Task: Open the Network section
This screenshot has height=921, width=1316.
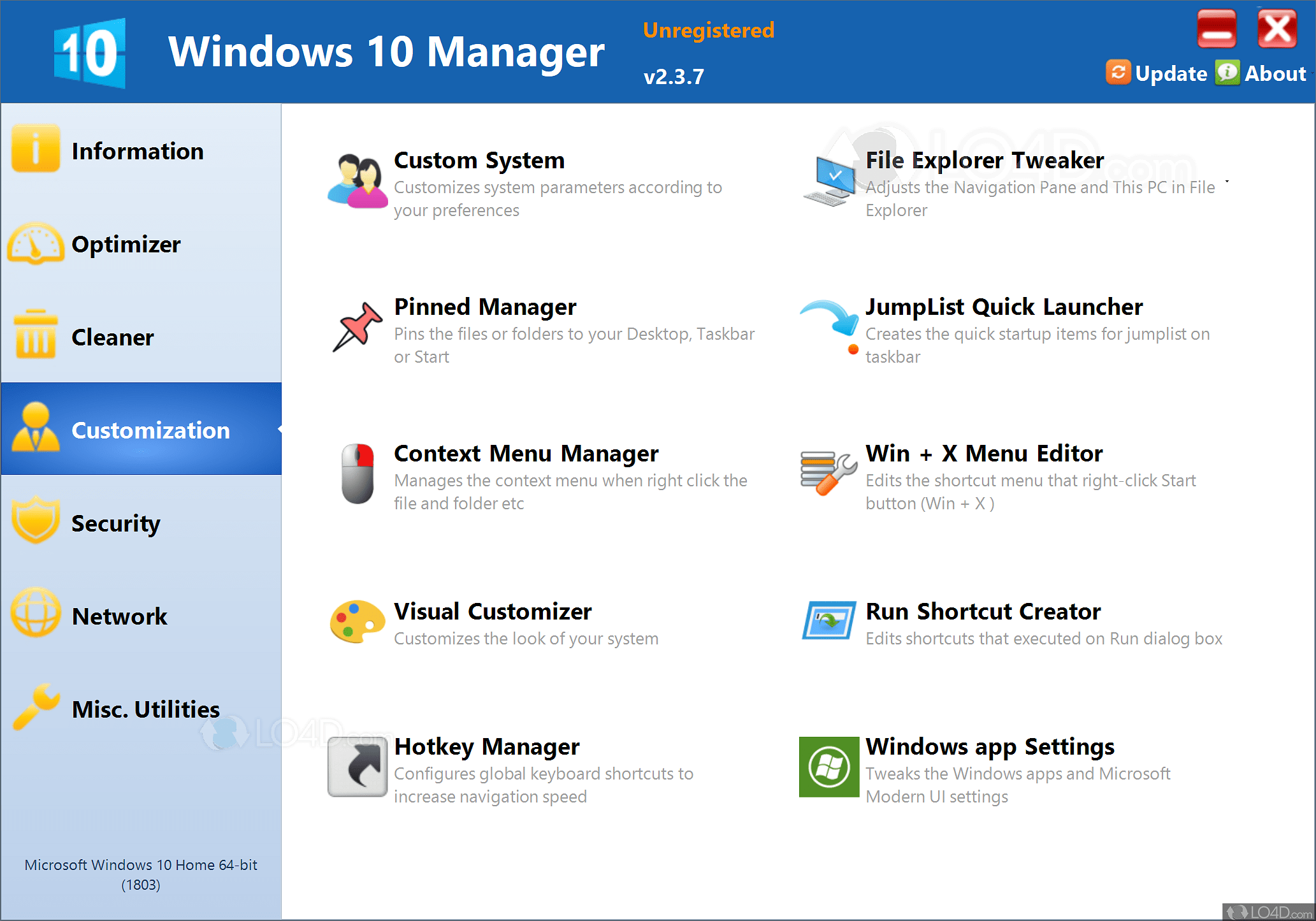Action: coord(120,616)
